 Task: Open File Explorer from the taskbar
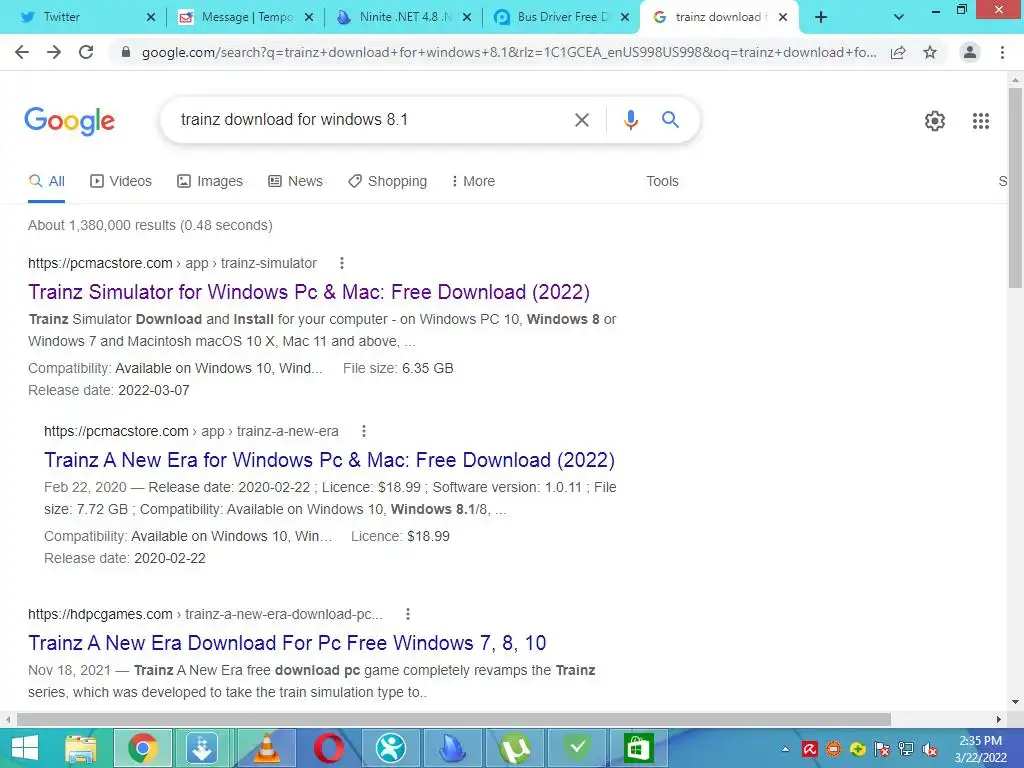(x=80, y=748)
